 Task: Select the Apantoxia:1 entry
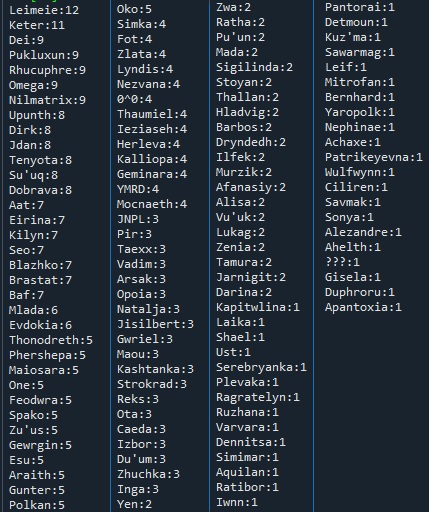click(363, 307)
